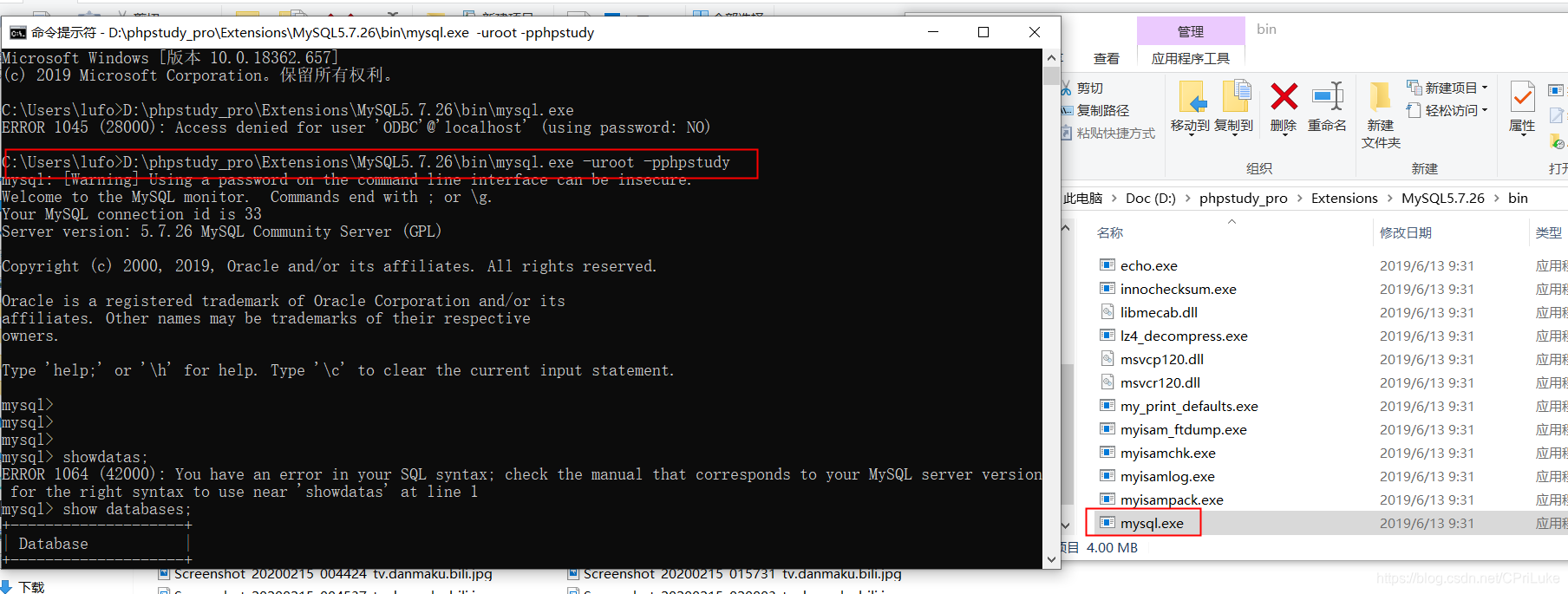Viewport: 1568px width, 594px height.
Task: Click the myisamchk.exe file icon
Action: pos(1107,452)
